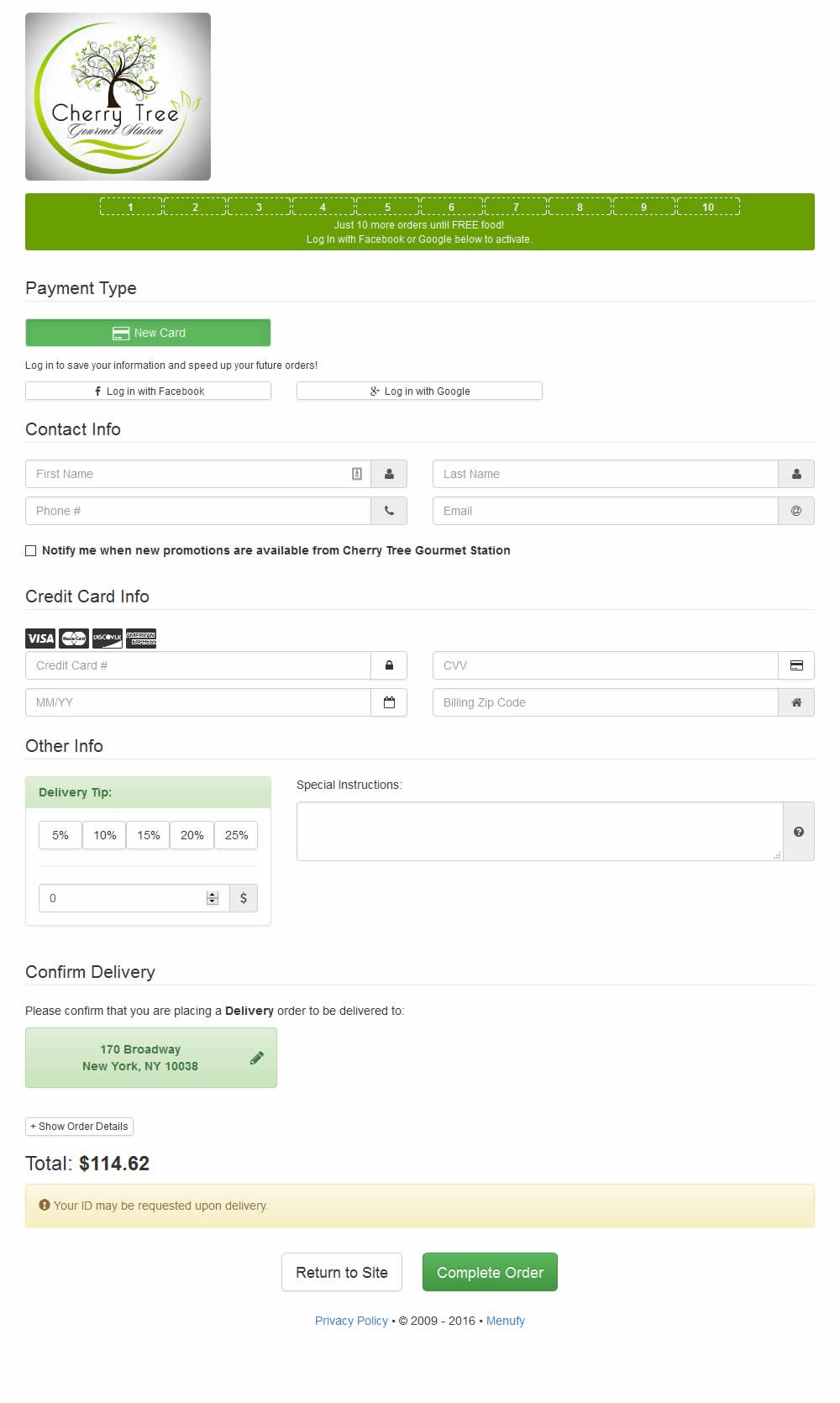Click the card icon beside the CVV field
The width and height of the screenshot is (840, 1403).
coord(795,665)
